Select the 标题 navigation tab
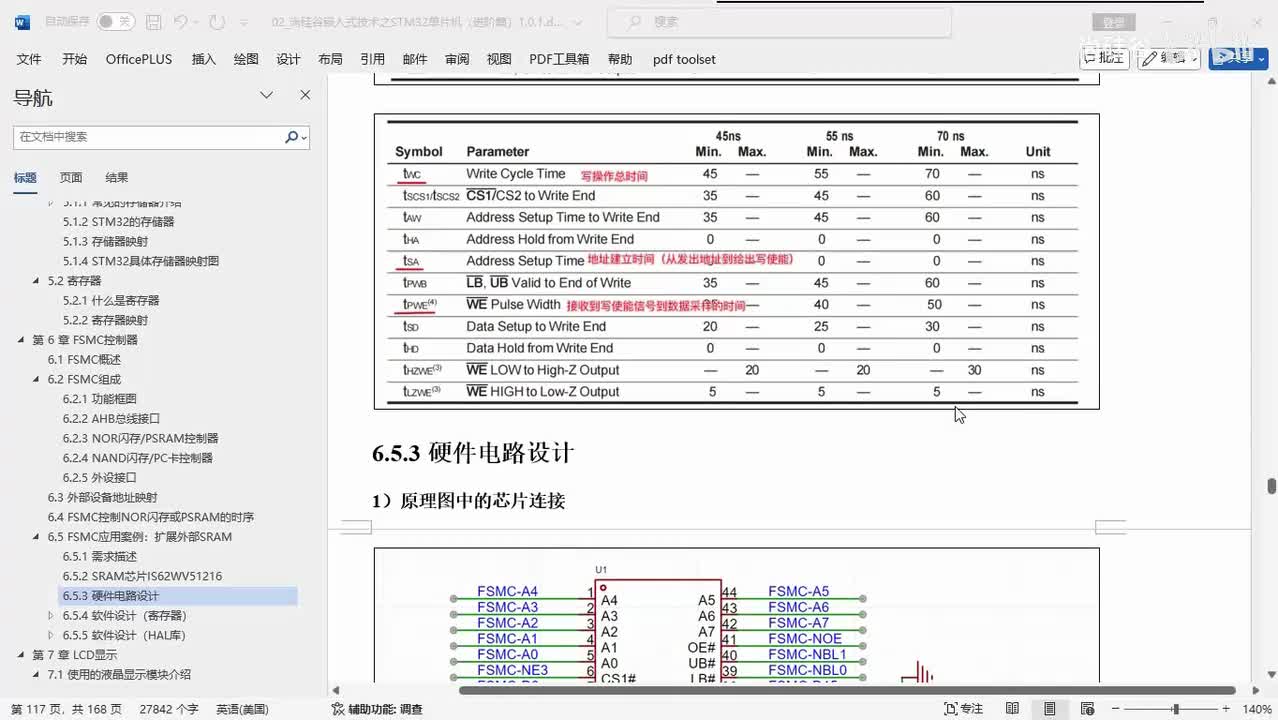 pos(25,177)
